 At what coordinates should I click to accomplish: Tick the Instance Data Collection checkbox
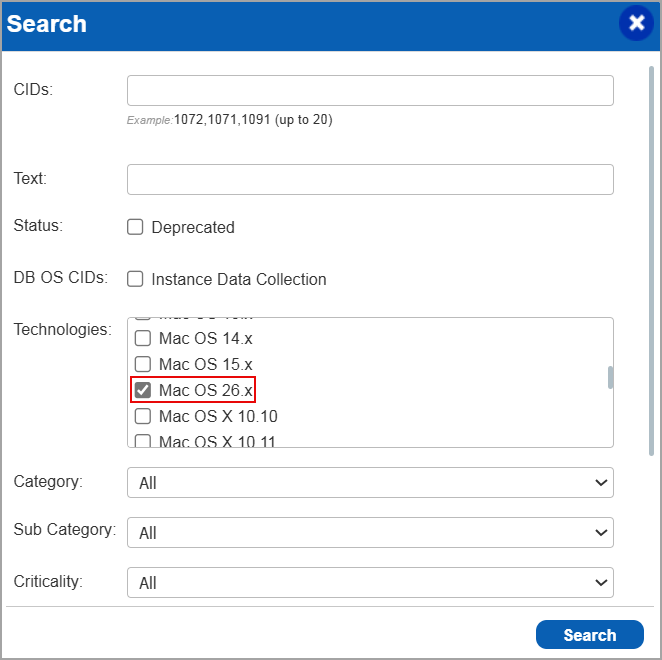(136, 279)
